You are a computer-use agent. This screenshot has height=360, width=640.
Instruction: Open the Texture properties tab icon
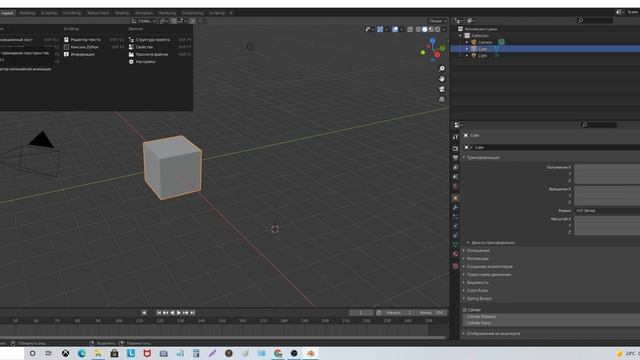coord(456,266)
